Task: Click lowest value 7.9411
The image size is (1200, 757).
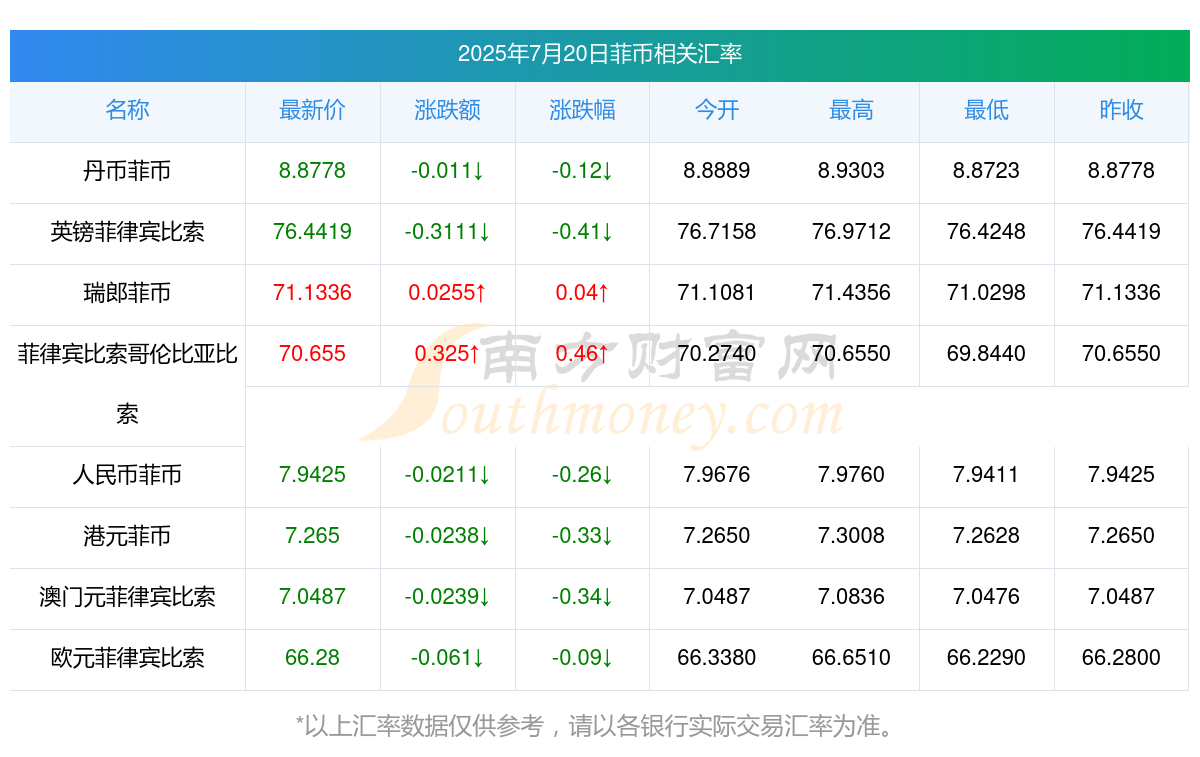Action: pyautogui.click(x=986, y=475)
